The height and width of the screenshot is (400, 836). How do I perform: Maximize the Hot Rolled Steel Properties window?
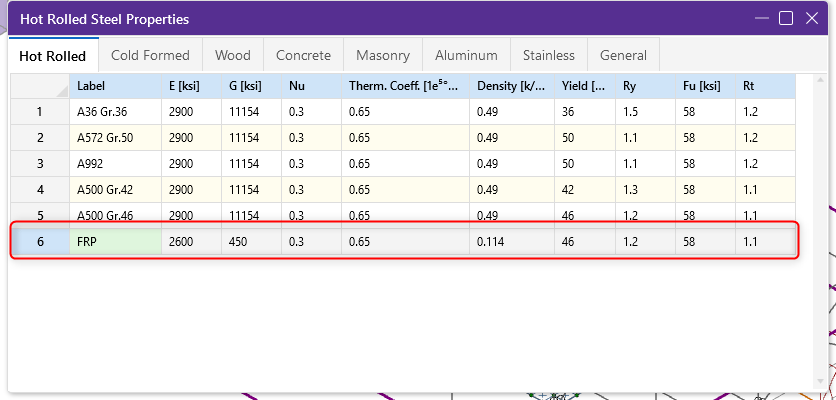[x=786, y=18]
